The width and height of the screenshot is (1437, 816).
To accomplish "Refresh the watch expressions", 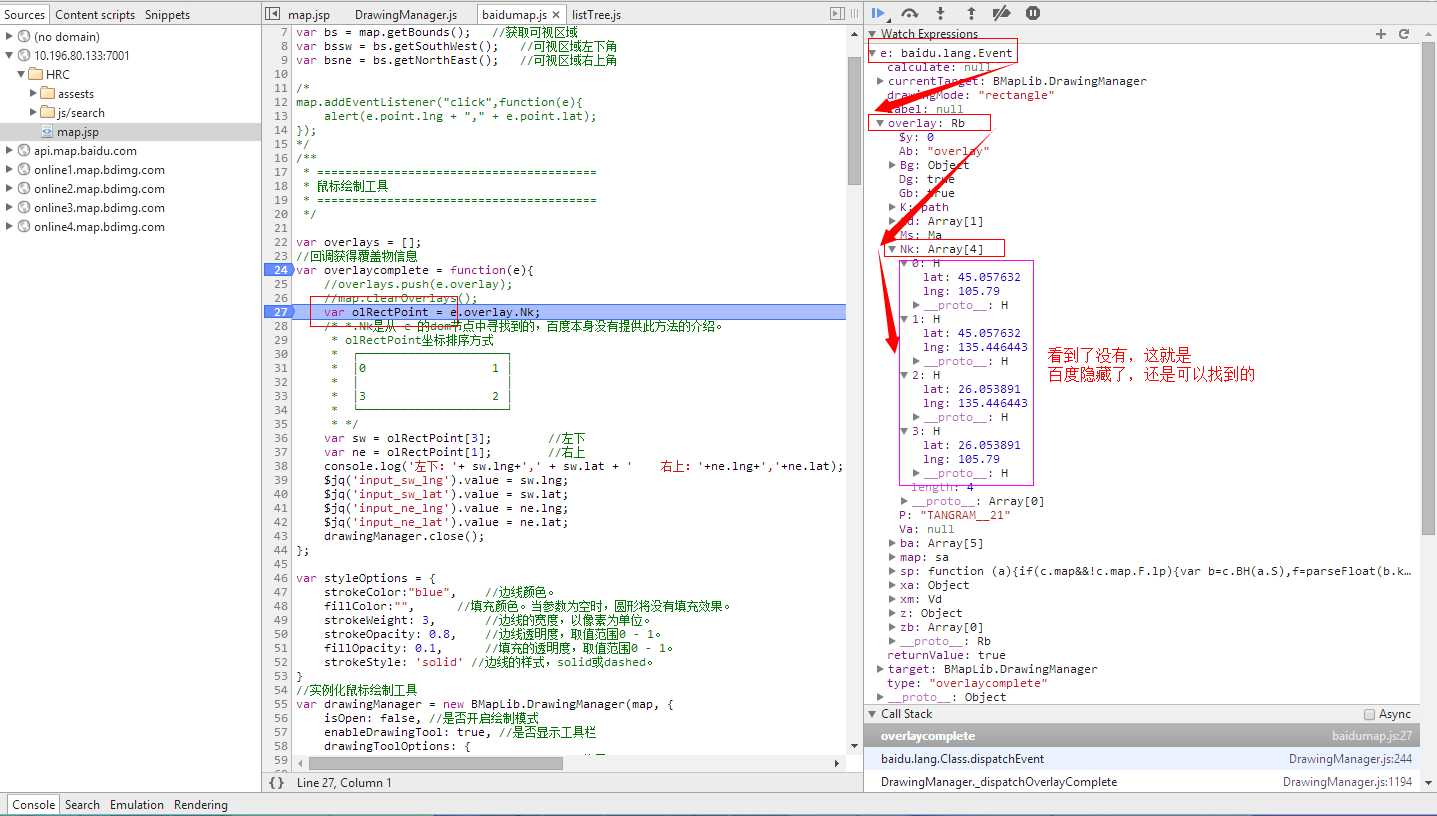I will tap(1404, 34).
